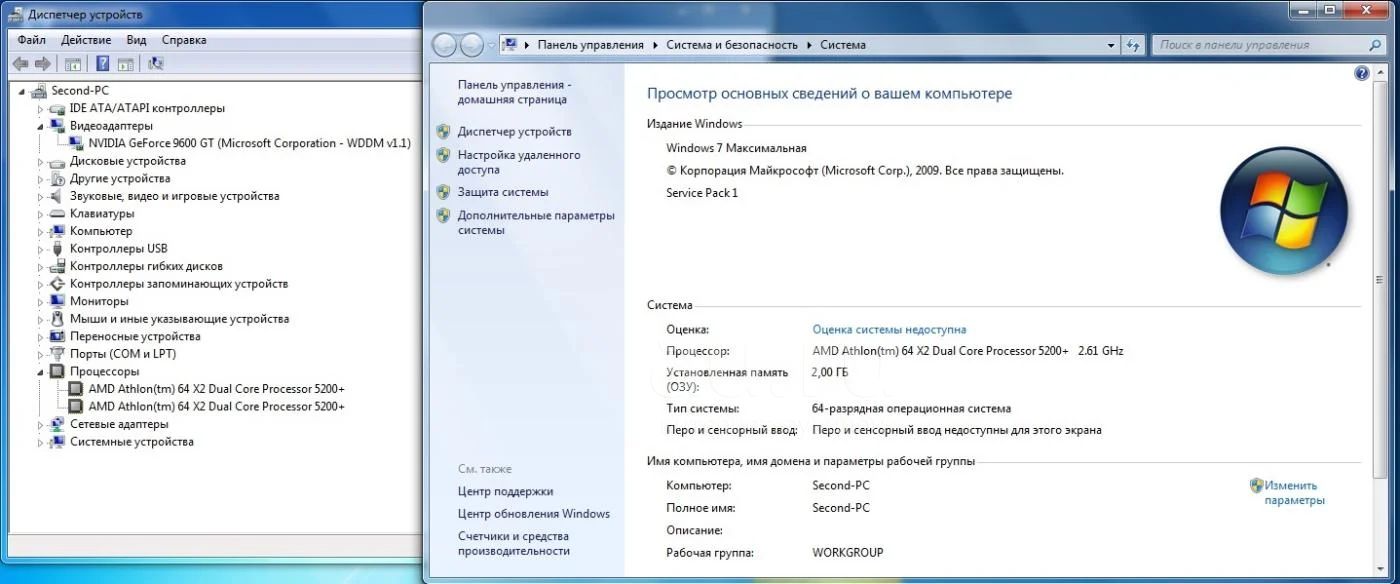Screen dimensions: 1400x584
Task: Click show/hide action pane toolbar icon
Action: pyautogui.click(x=125, y=64)
